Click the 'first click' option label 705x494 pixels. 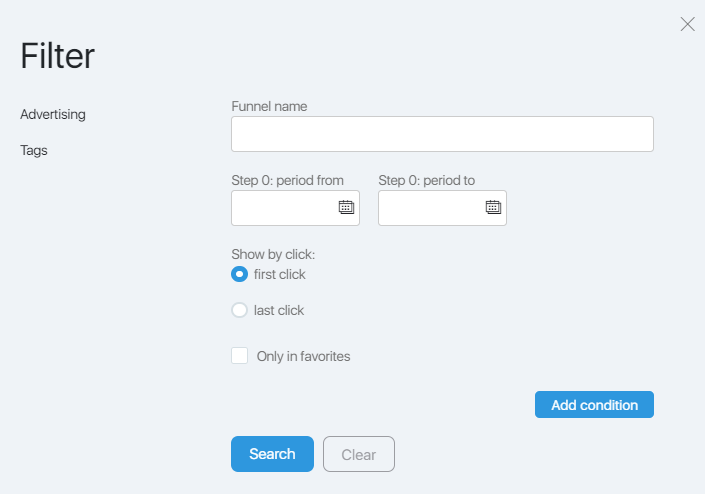280,274
